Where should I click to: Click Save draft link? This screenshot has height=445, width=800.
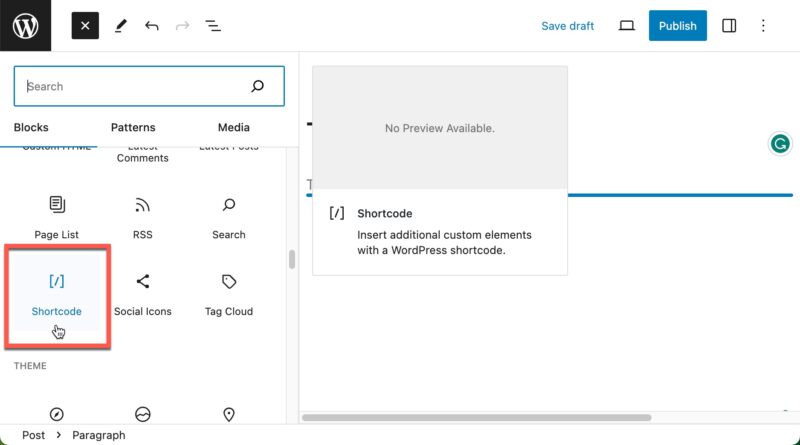tap(567, 26)
